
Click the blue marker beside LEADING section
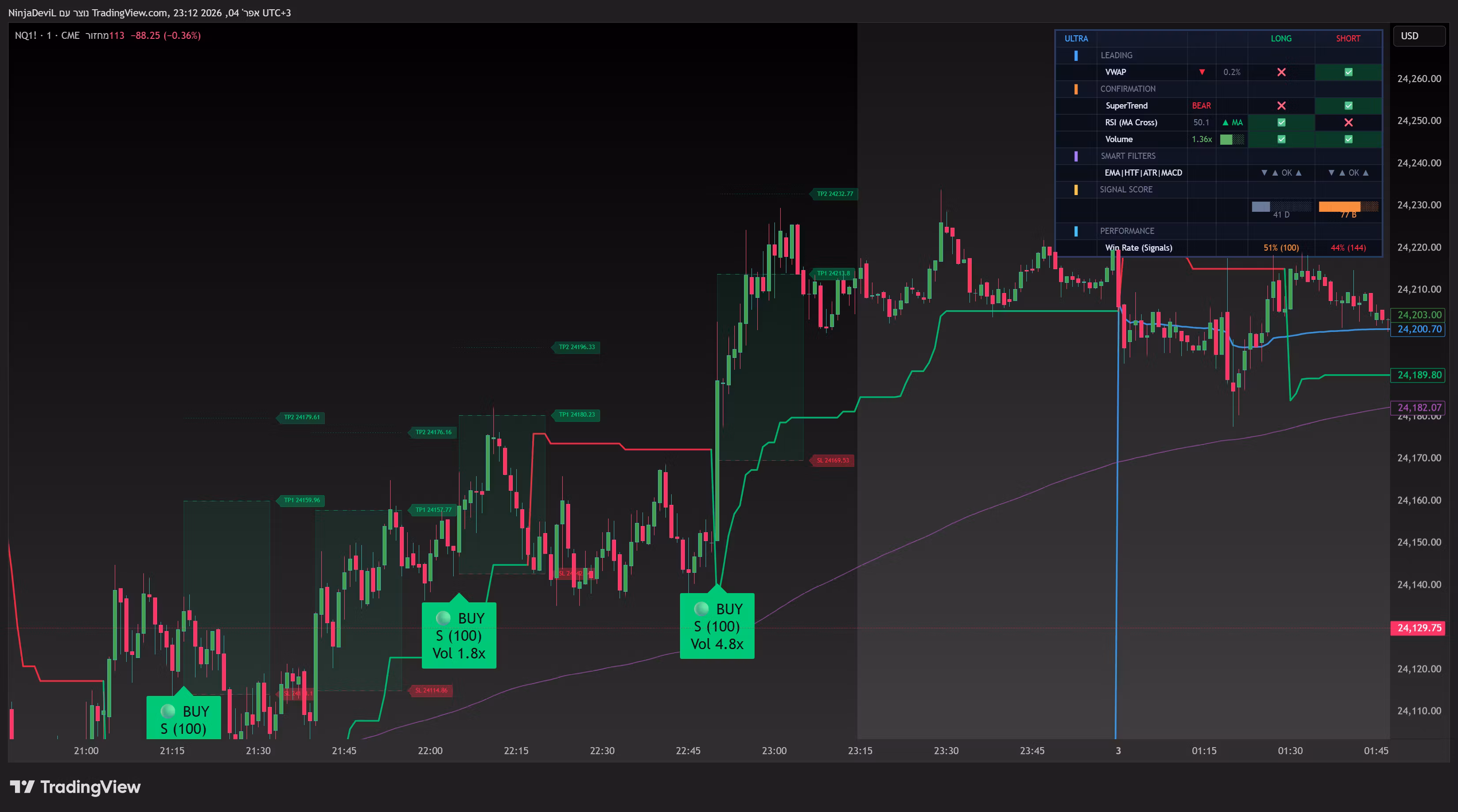1076,56
